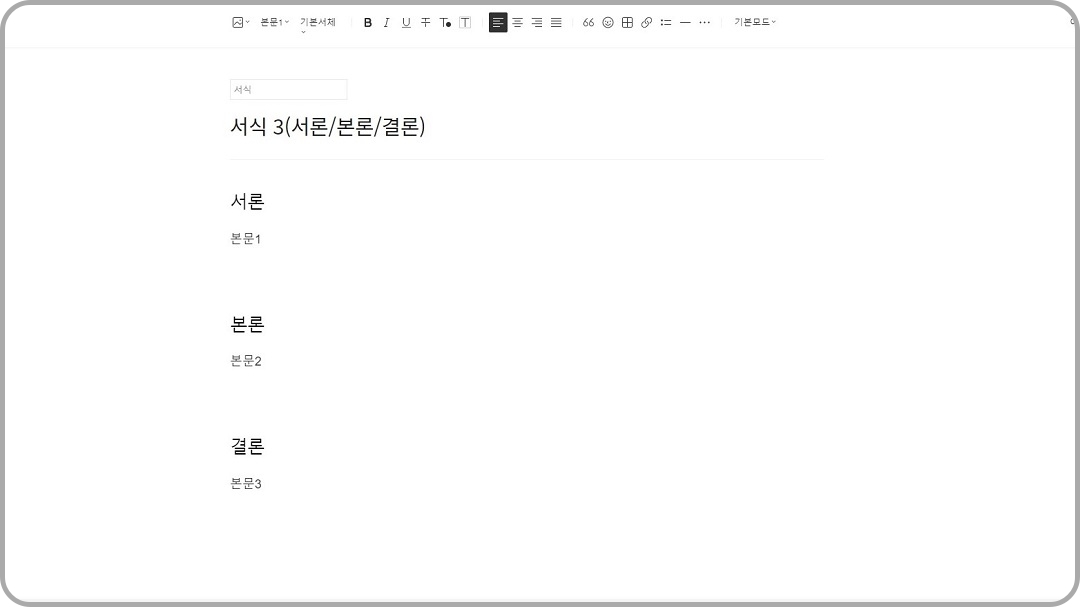Screen dimensions: 1080x607
Task: Insert a table
Action: 626,22
